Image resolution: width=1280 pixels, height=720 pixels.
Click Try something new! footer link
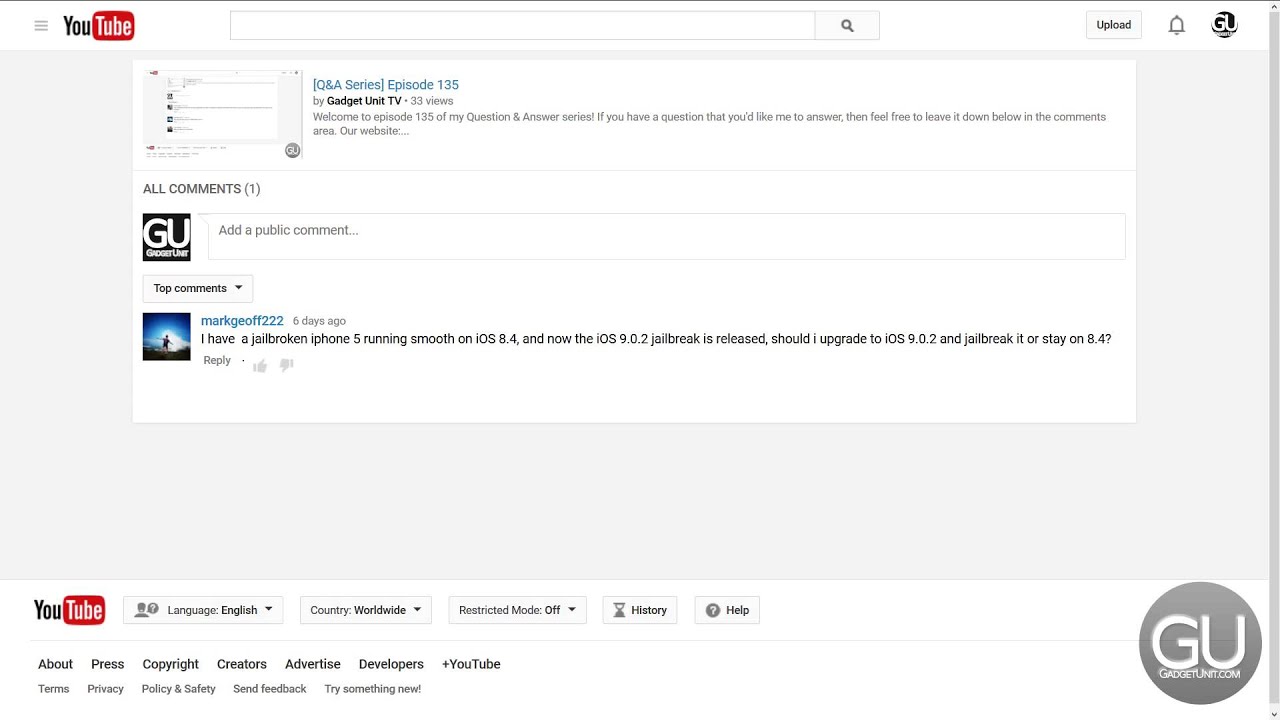pyautogui.click(x=373, y=689)
